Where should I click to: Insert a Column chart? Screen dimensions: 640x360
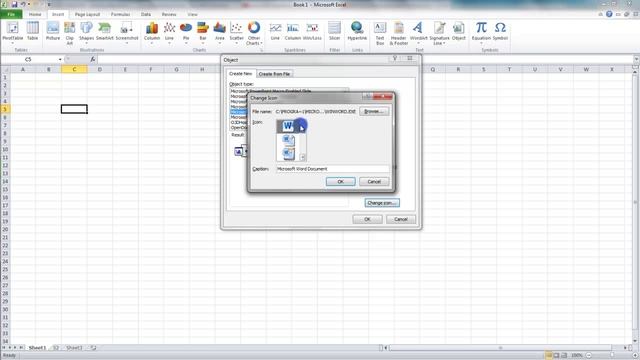click(152, 32)
